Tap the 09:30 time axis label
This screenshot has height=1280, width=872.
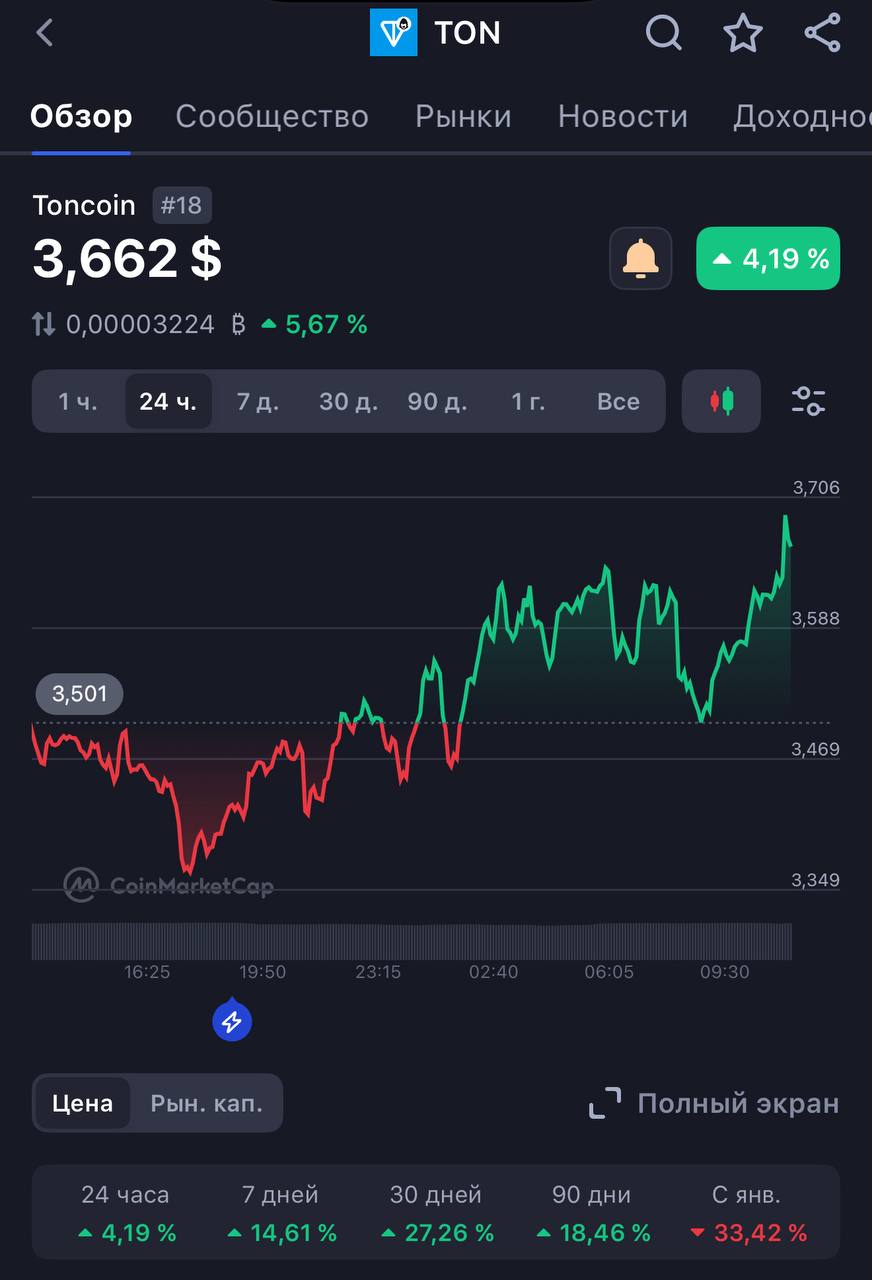[x=725, y=972]
